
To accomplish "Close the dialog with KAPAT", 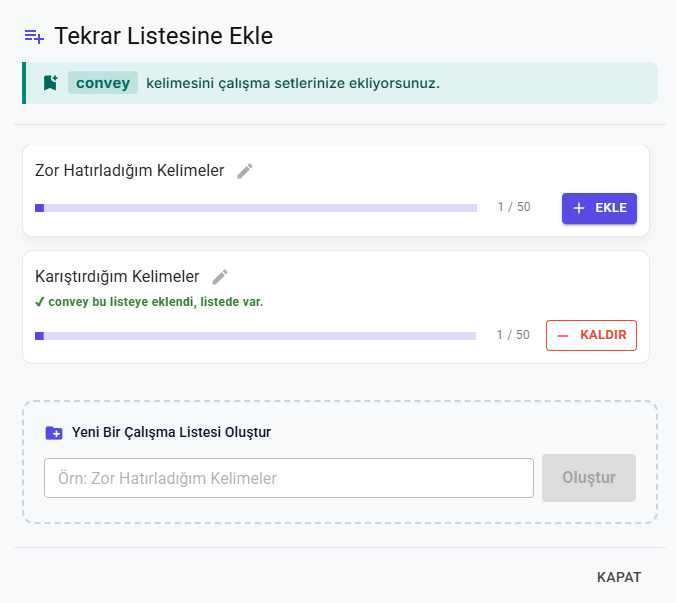I will click(619, 577).
